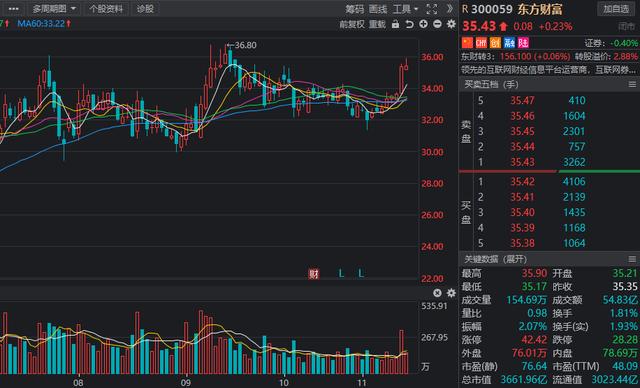Click the 涨停 value 42.42
This screenshot has width=640, height=388.
534,339
